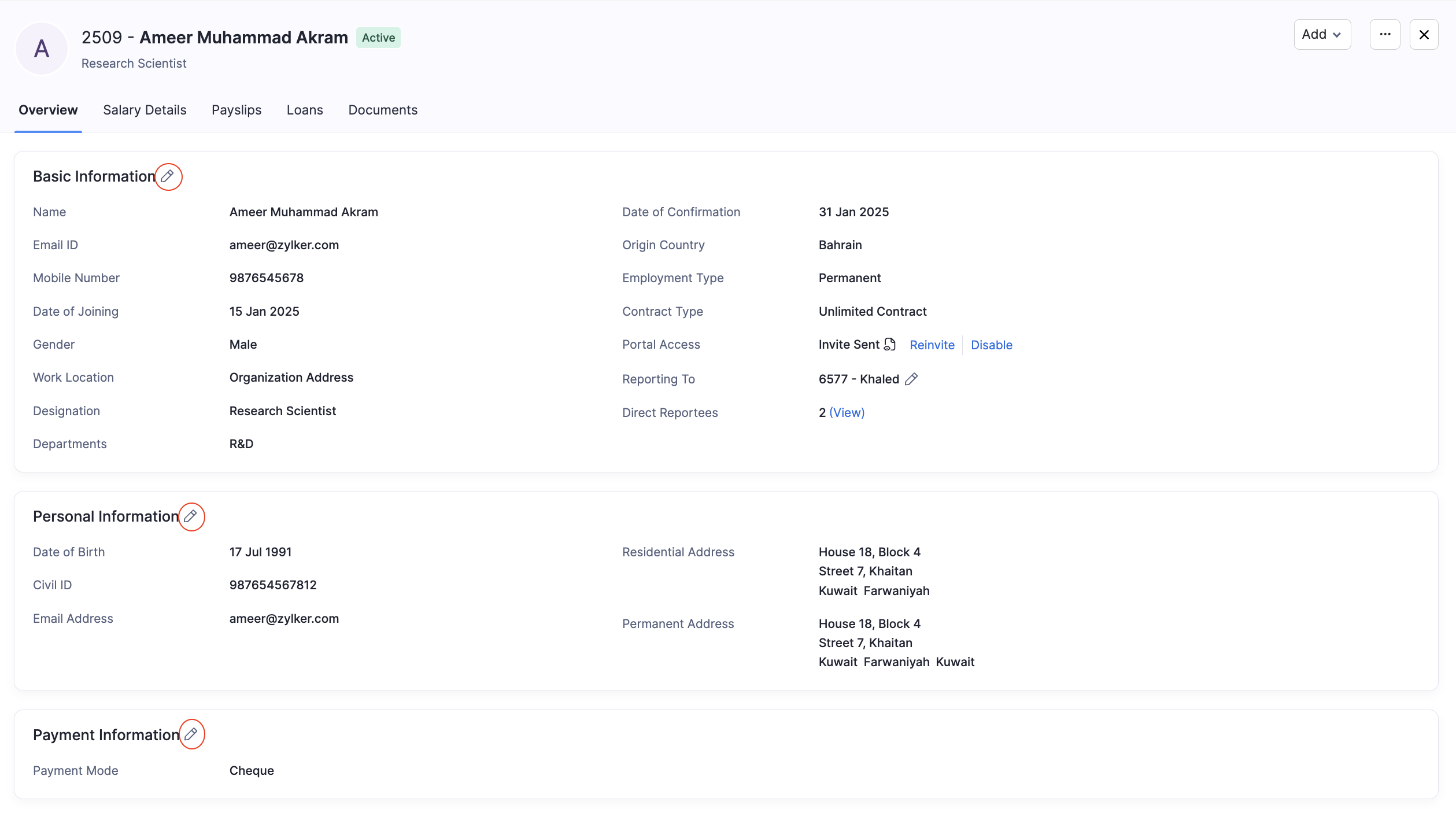Click Personal Information pencil icon
Viewport: 1456px width, 820px height.
[191, 516]
